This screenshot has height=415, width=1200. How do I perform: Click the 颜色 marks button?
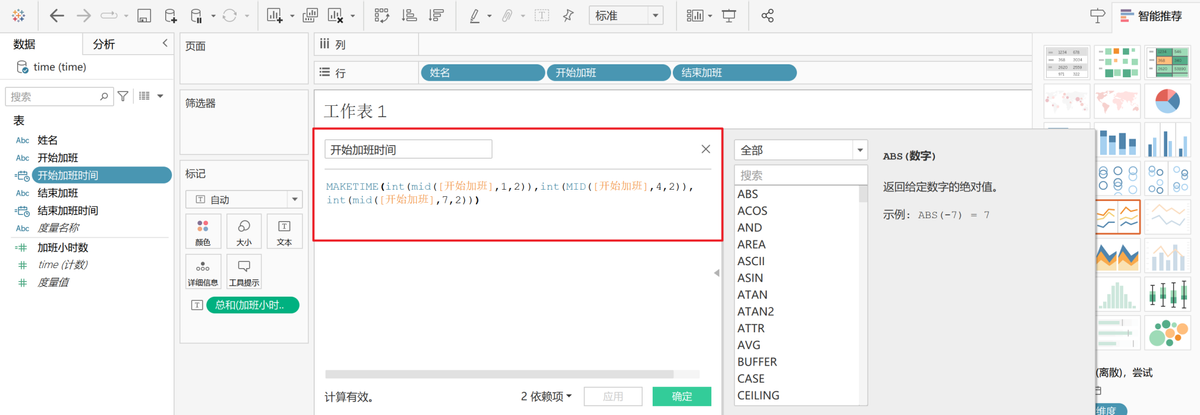point(203,232)
